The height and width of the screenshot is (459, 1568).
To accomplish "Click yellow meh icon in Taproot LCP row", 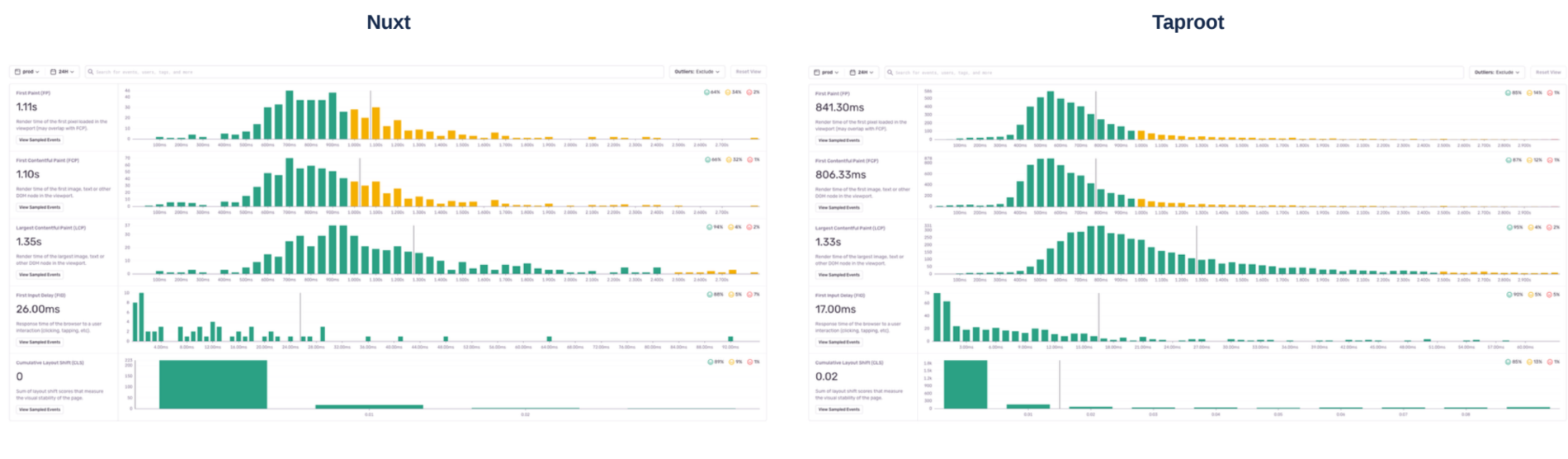I will (x=1530, y=227).
